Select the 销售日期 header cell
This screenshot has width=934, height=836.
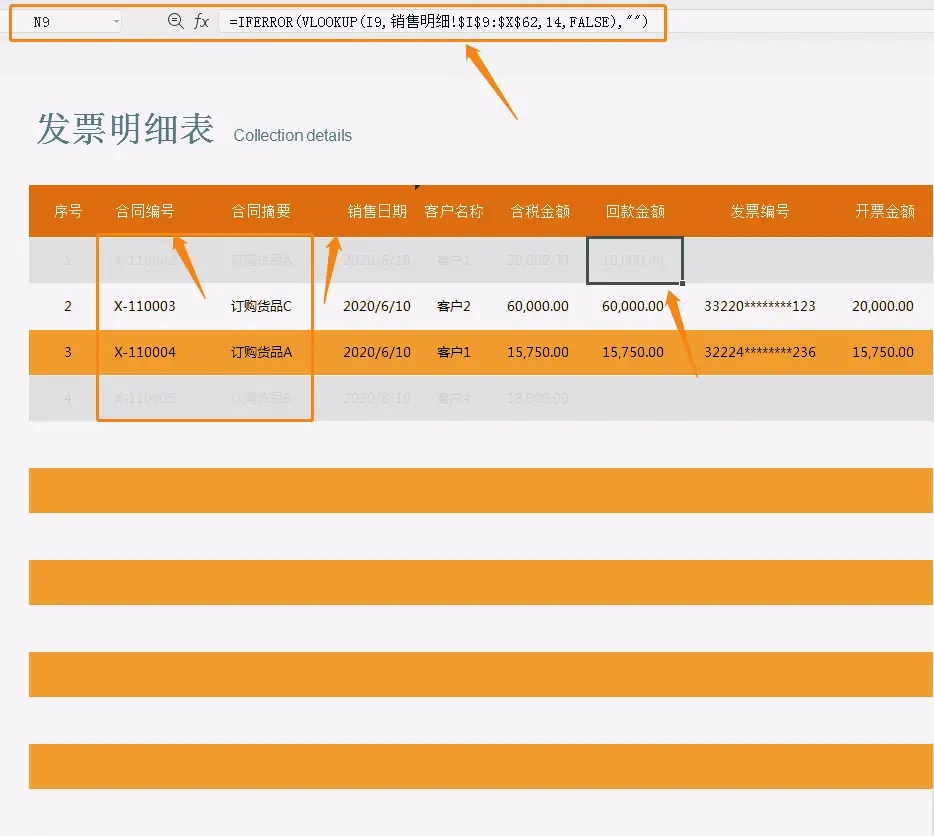pos(376,211)
